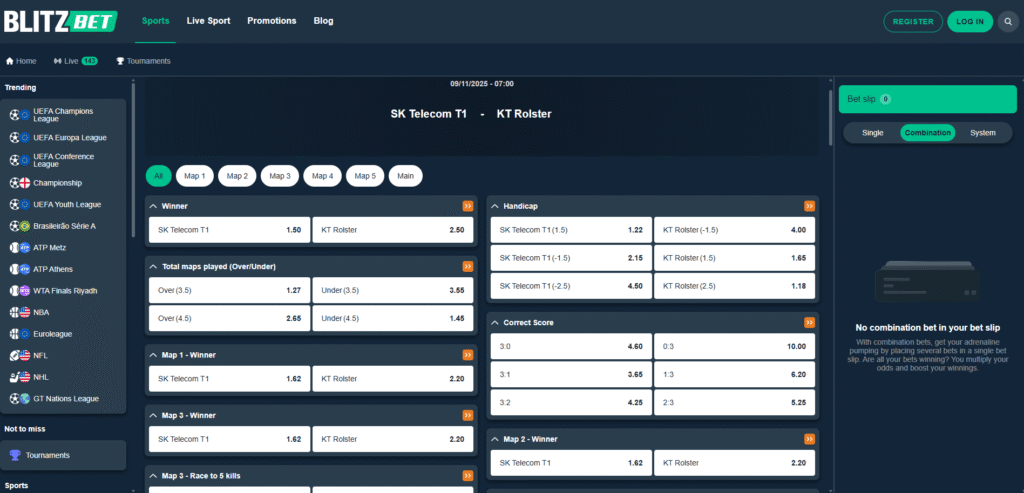1024x493 pixels.
Task: Collapse the Winner market section
Action: click(x=153, y=206)
